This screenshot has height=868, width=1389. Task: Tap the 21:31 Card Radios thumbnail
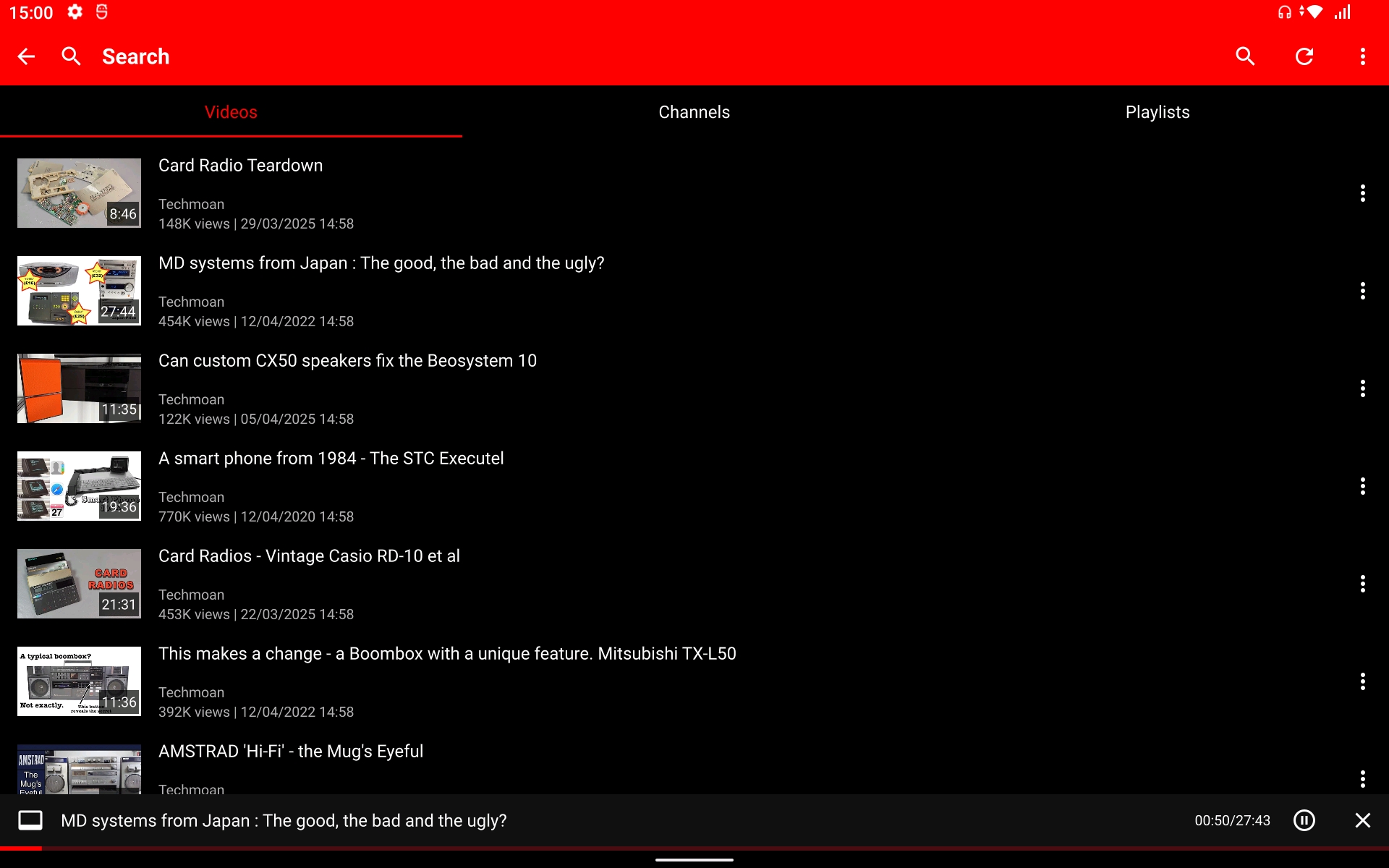pos(79,584)
